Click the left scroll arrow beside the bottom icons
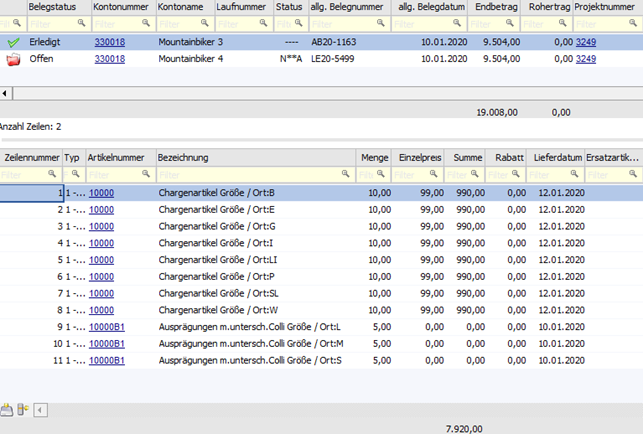Viewport: 643px width, 434px height. click(x=39, y=409)
